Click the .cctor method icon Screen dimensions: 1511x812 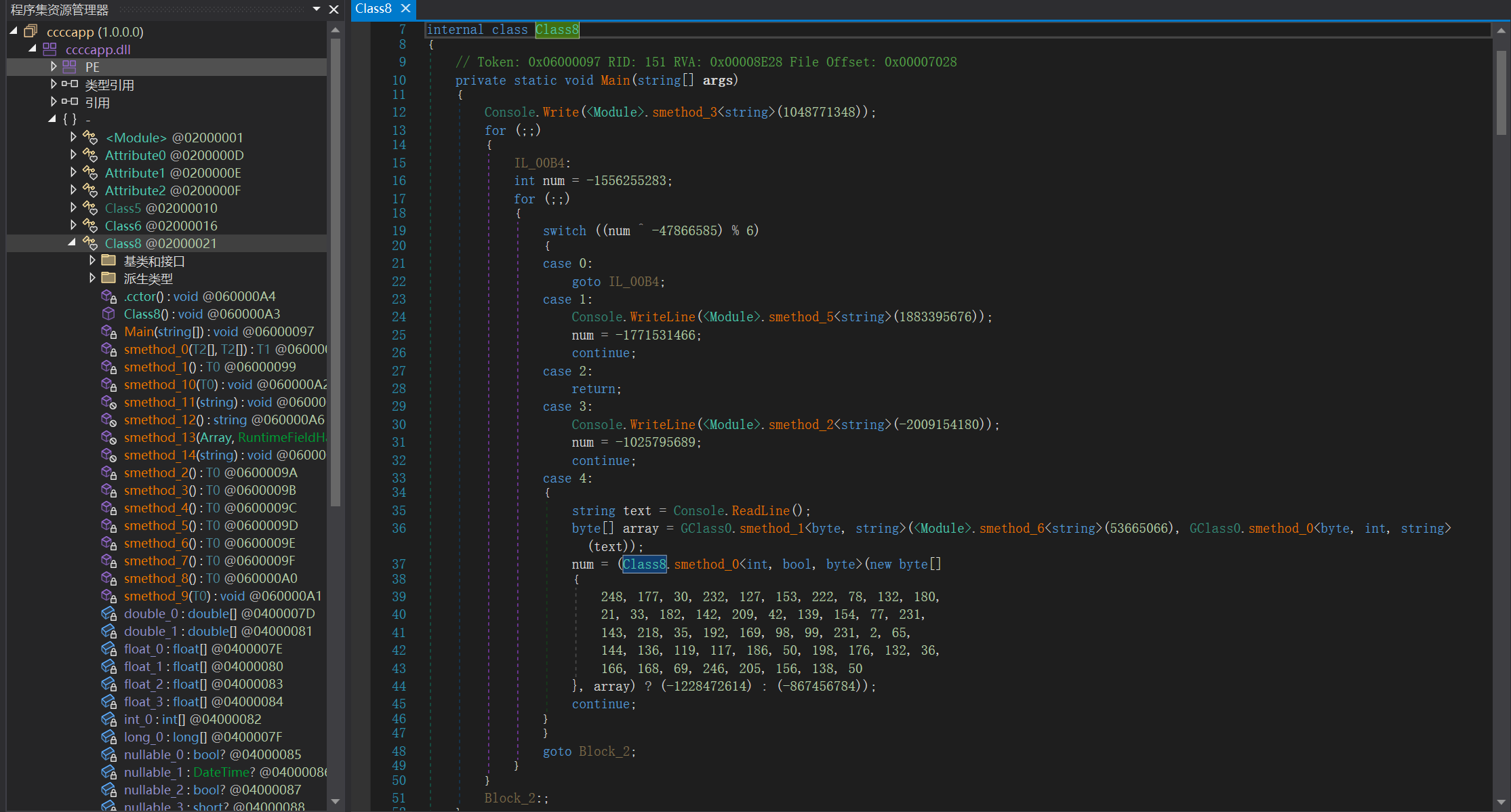(108, 296)
